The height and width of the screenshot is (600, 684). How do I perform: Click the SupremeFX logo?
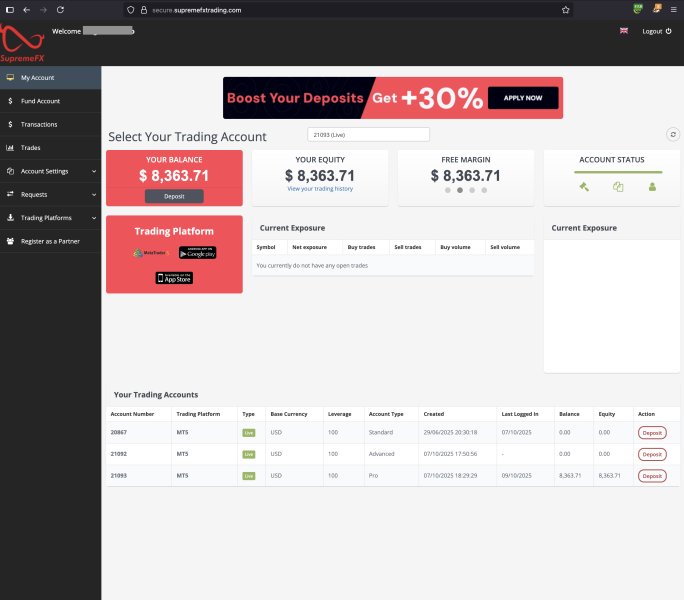pyautogui.click(x=22, y=42)
